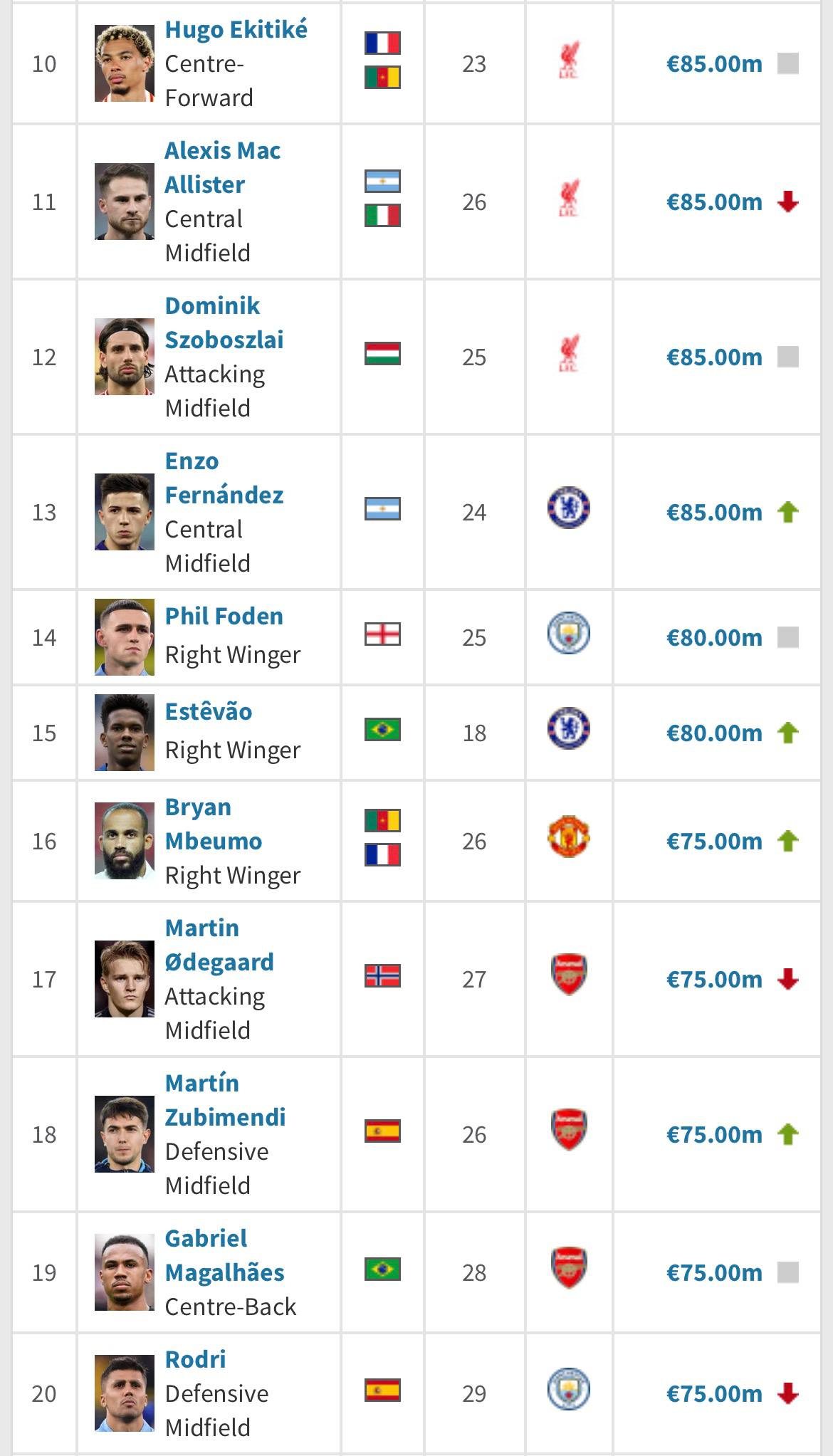Viewport: 833px width, 1456px height.
Task: Open Gabriel Magalhães player page
Action: point(224,1255)
